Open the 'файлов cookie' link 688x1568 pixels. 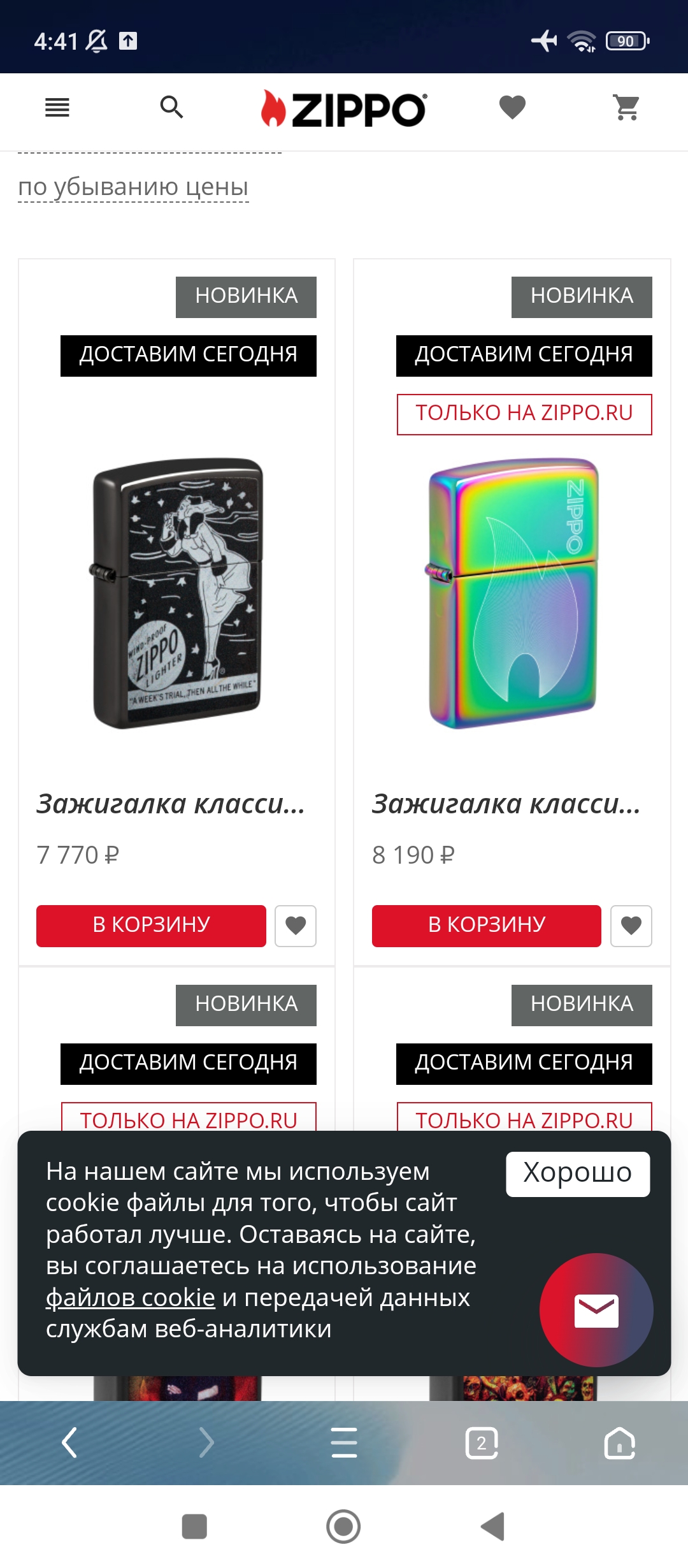131,1297
